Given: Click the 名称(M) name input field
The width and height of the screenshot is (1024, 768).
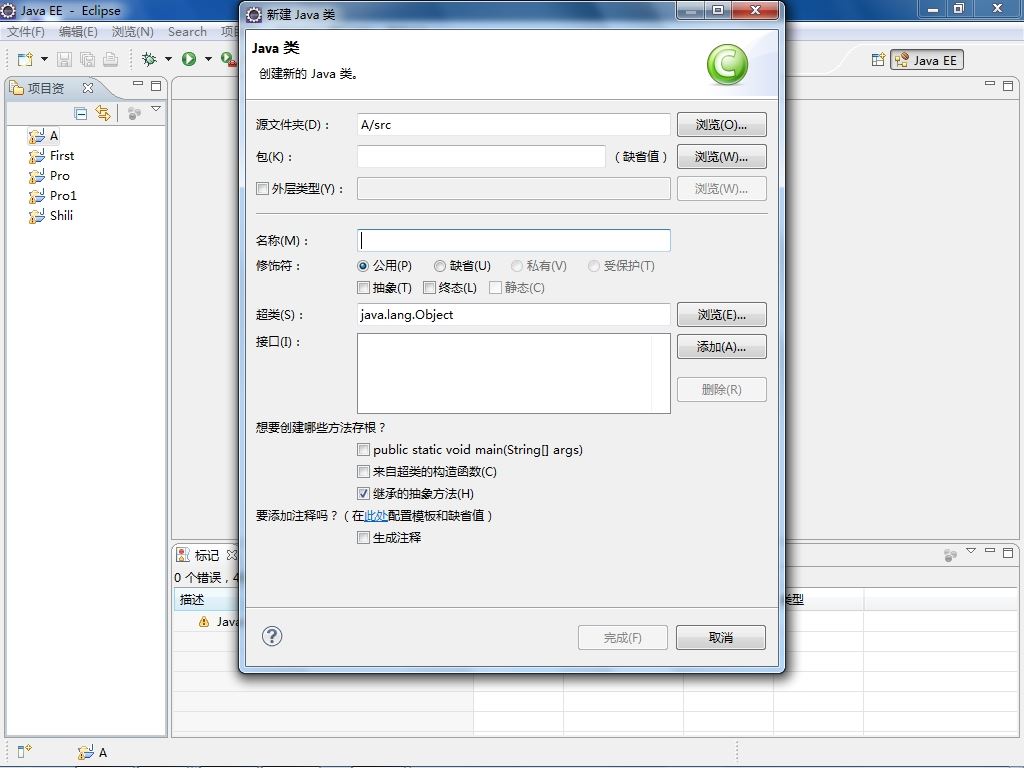Looking at the screenshot, I should (513, 240).
